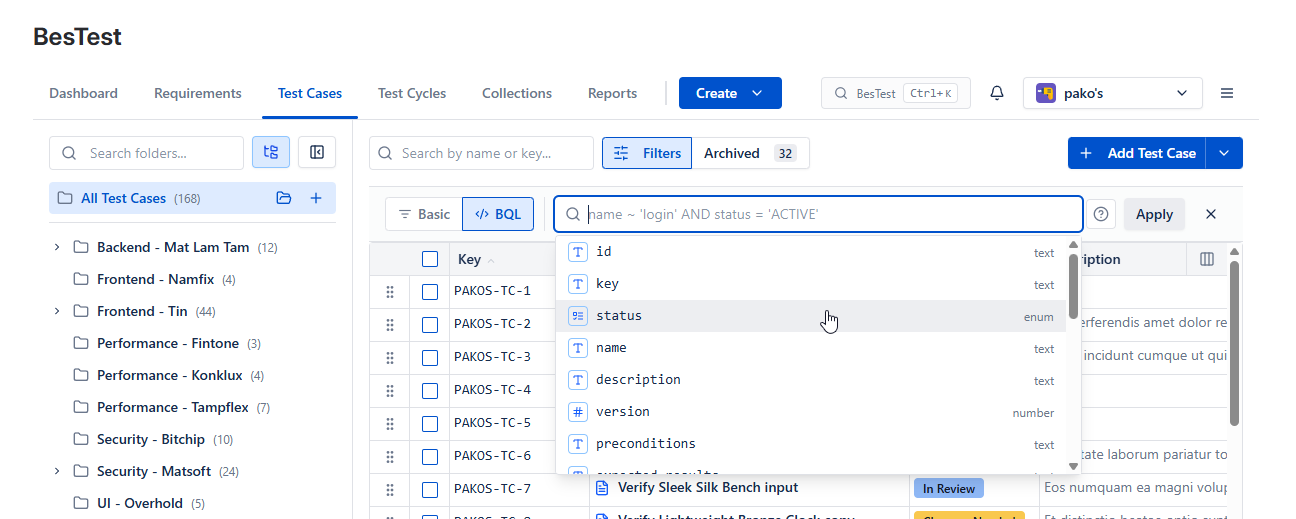The image size is (1296, 519).
Task: Check the PAKOS-TC-7 row checkbox
Action: click(430, 489)
